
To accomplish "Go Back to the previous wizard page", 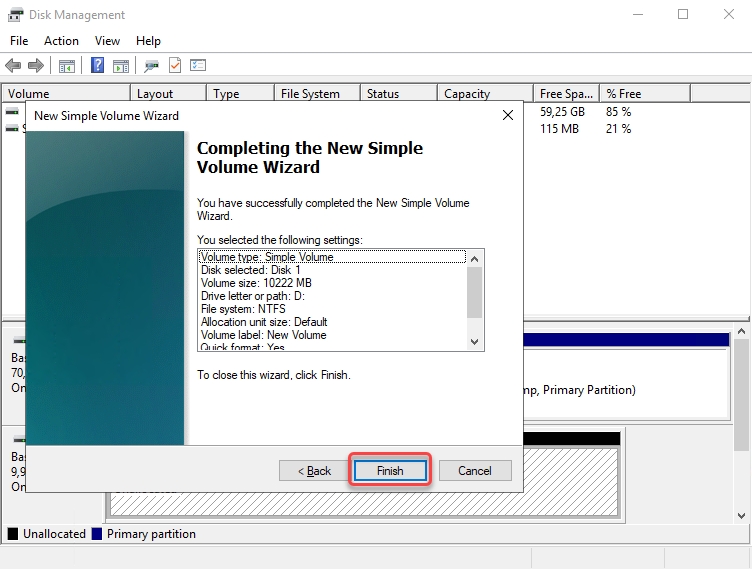I will (x=314, y=471).
